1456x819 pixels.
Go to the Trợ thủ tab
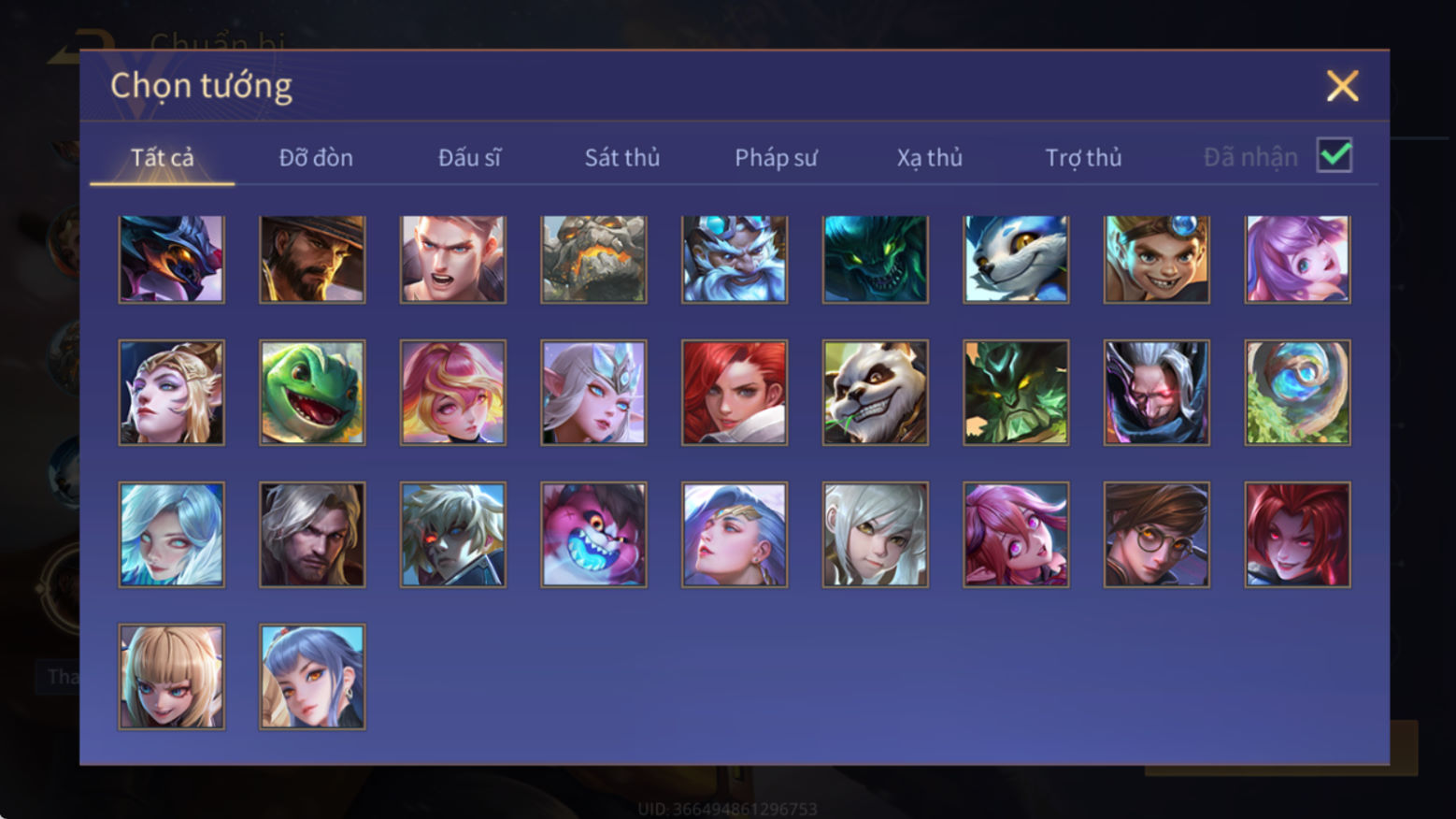(x=1083, y=158)
